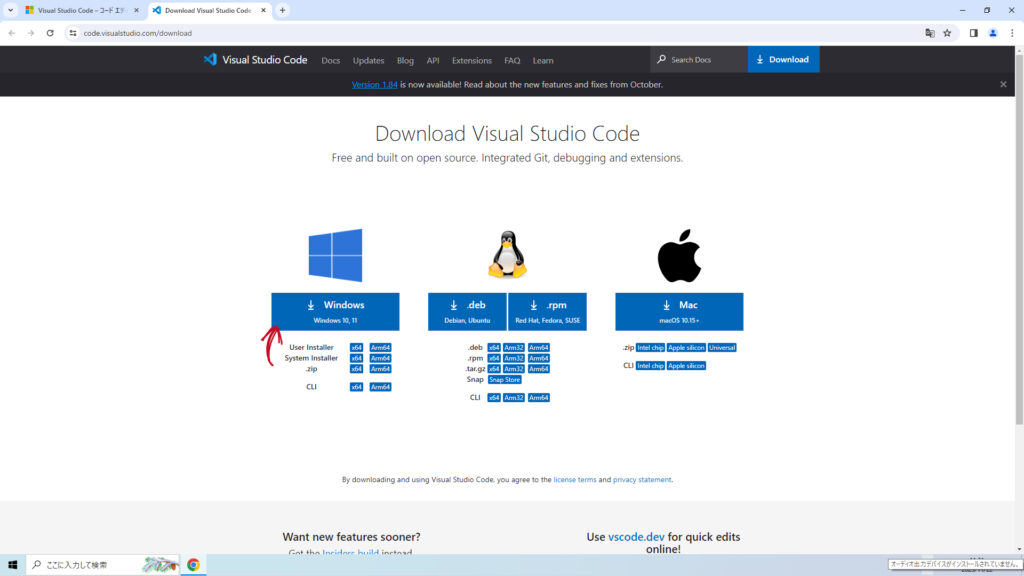Click the taskbar search box

pyautogui.click(x=103, y=565)
